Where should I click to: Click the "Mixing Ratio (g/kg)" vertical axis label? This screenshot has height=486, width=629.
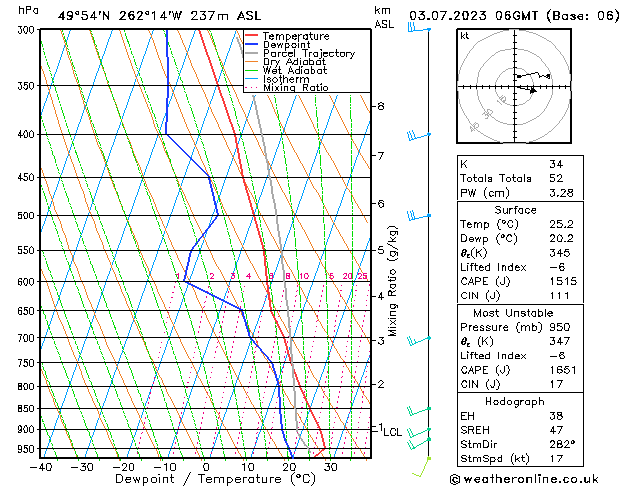392,281
